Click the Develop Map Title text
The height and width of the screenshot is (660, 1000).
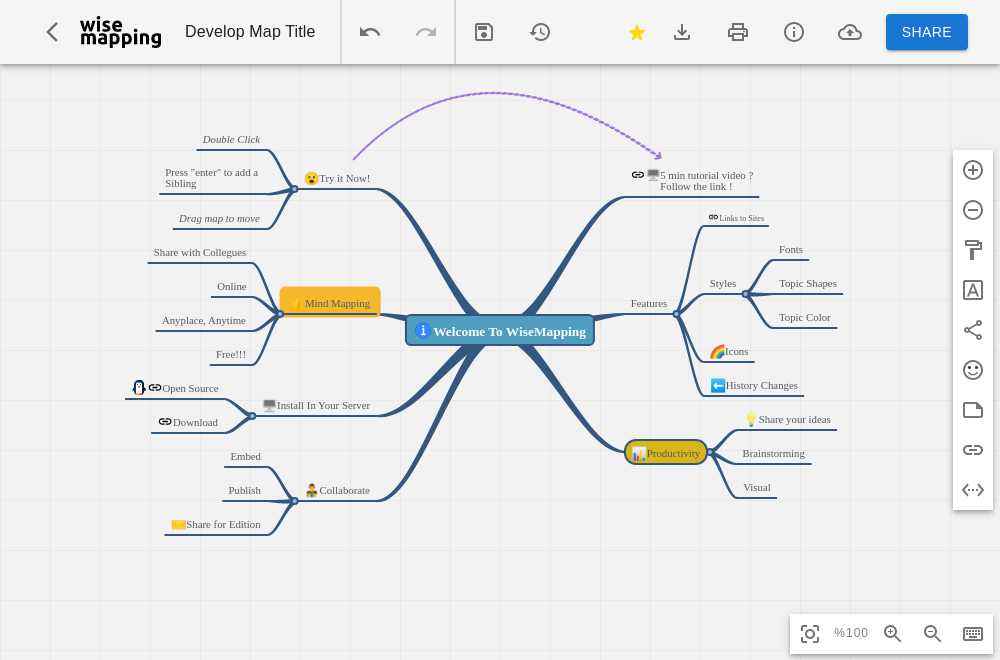[x=250, y=32]
